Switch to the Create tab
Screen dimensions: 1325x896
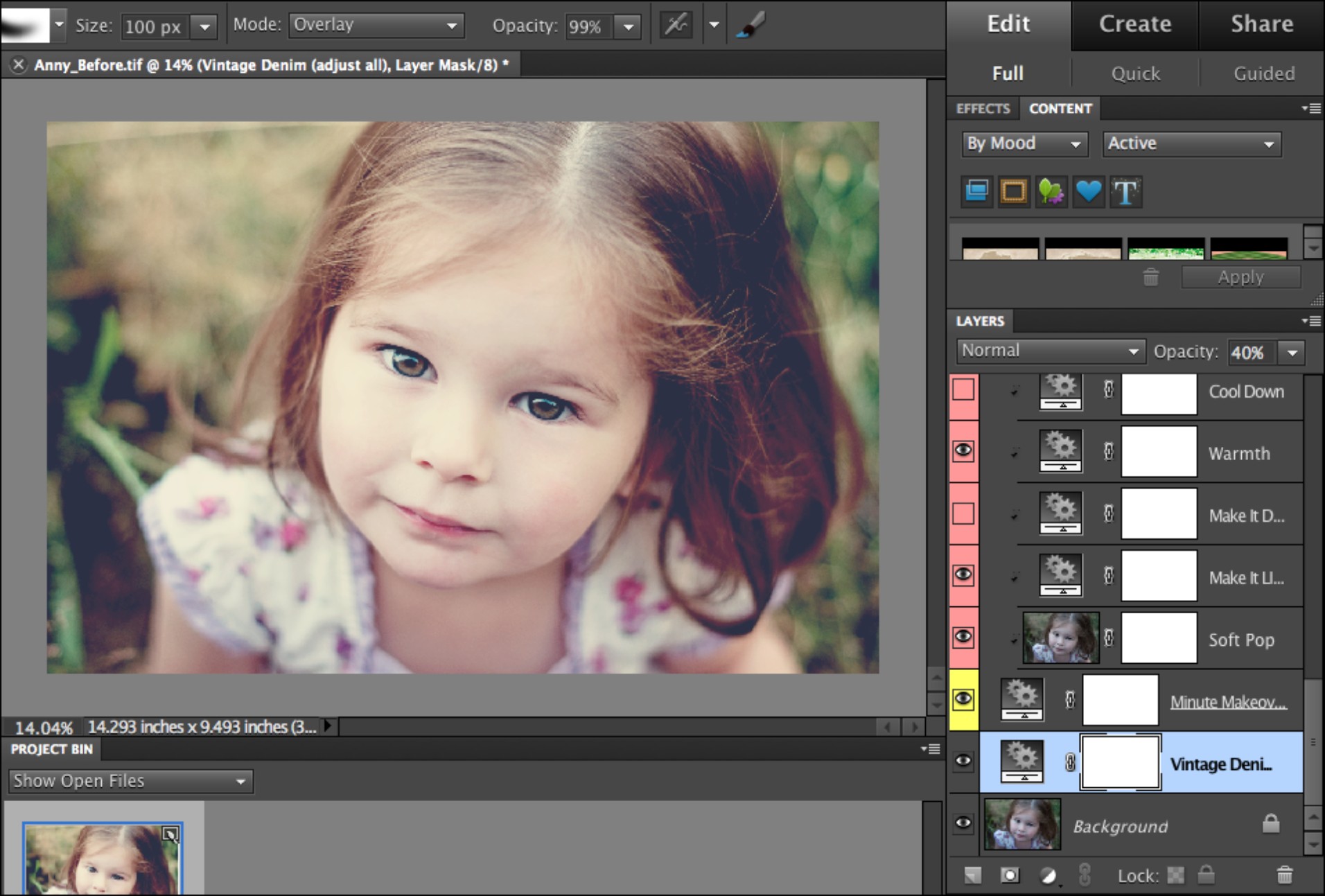(x=1135, y=24)
